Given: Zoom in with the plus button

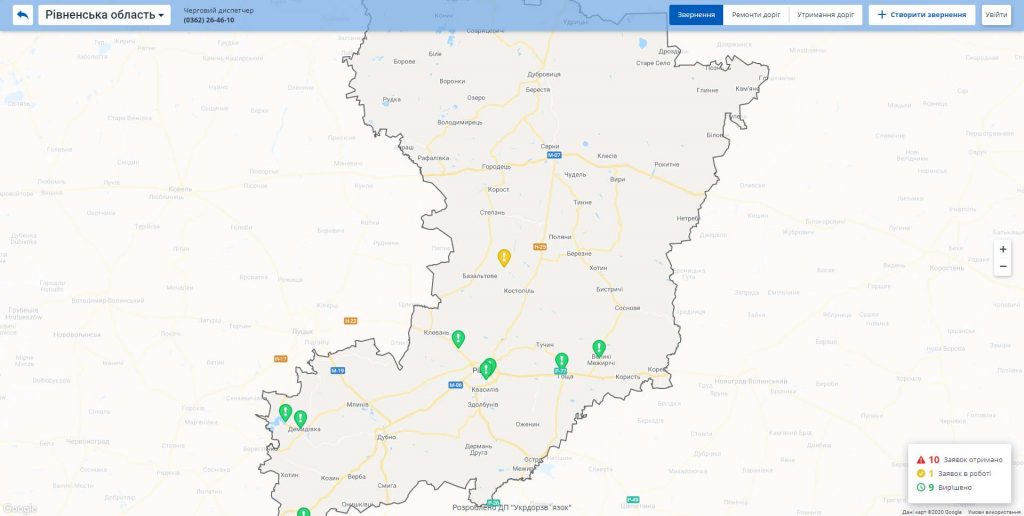Looking at the screenshot, I should (1003, 249).
